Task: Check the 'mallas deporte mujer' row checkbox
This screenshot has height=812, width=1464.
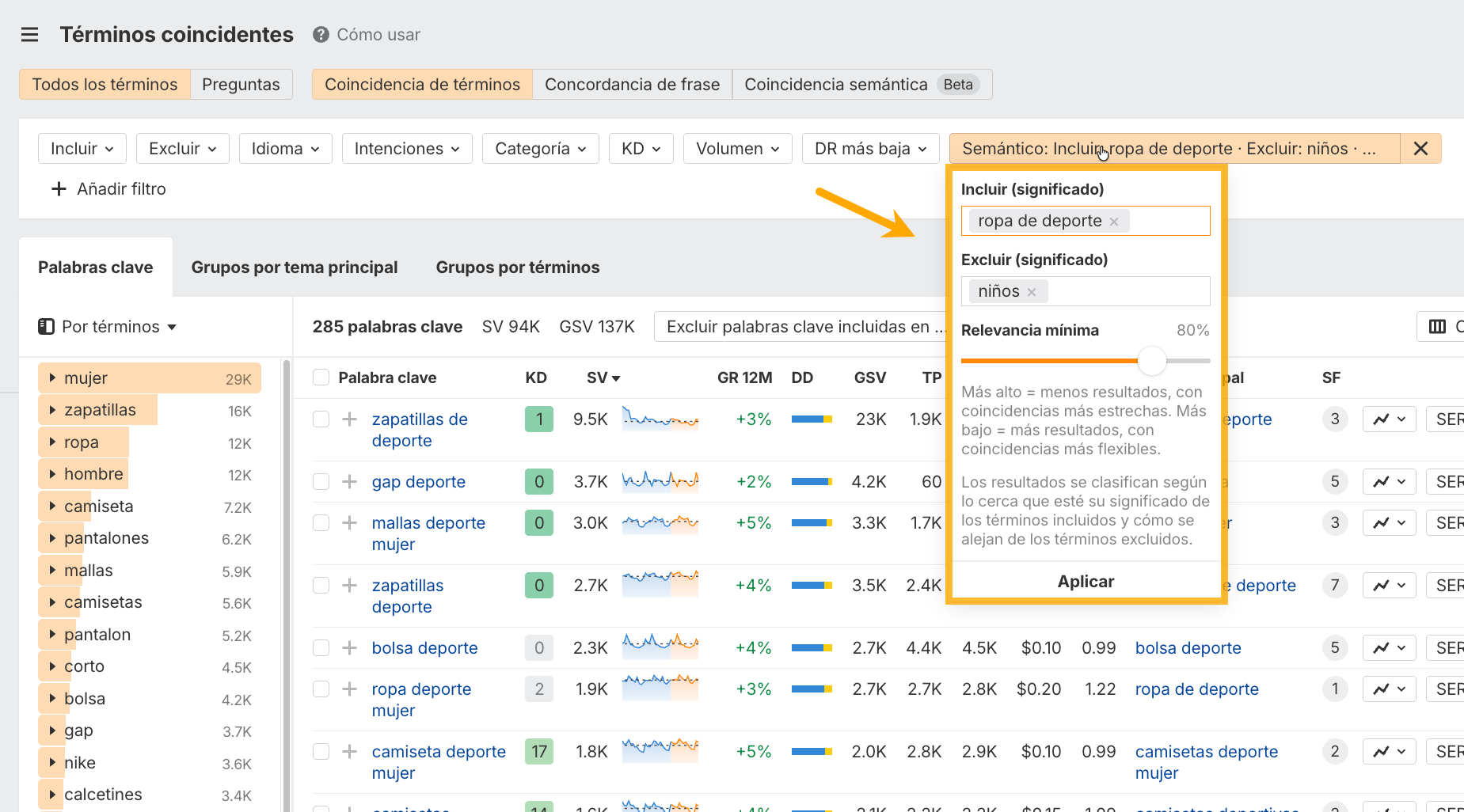Action: click(x=321, y=523)
